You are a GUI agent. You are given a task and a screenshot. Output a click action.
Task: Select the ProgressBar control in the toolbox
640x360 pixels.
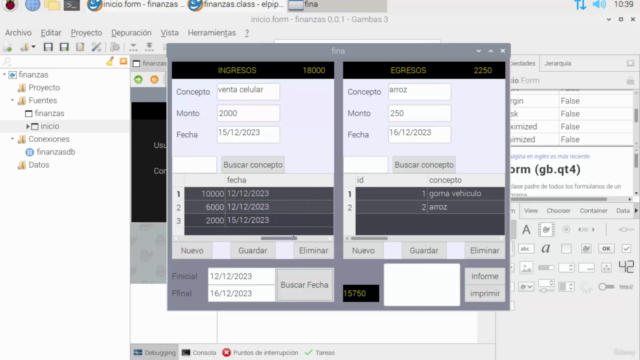point(546,268)
